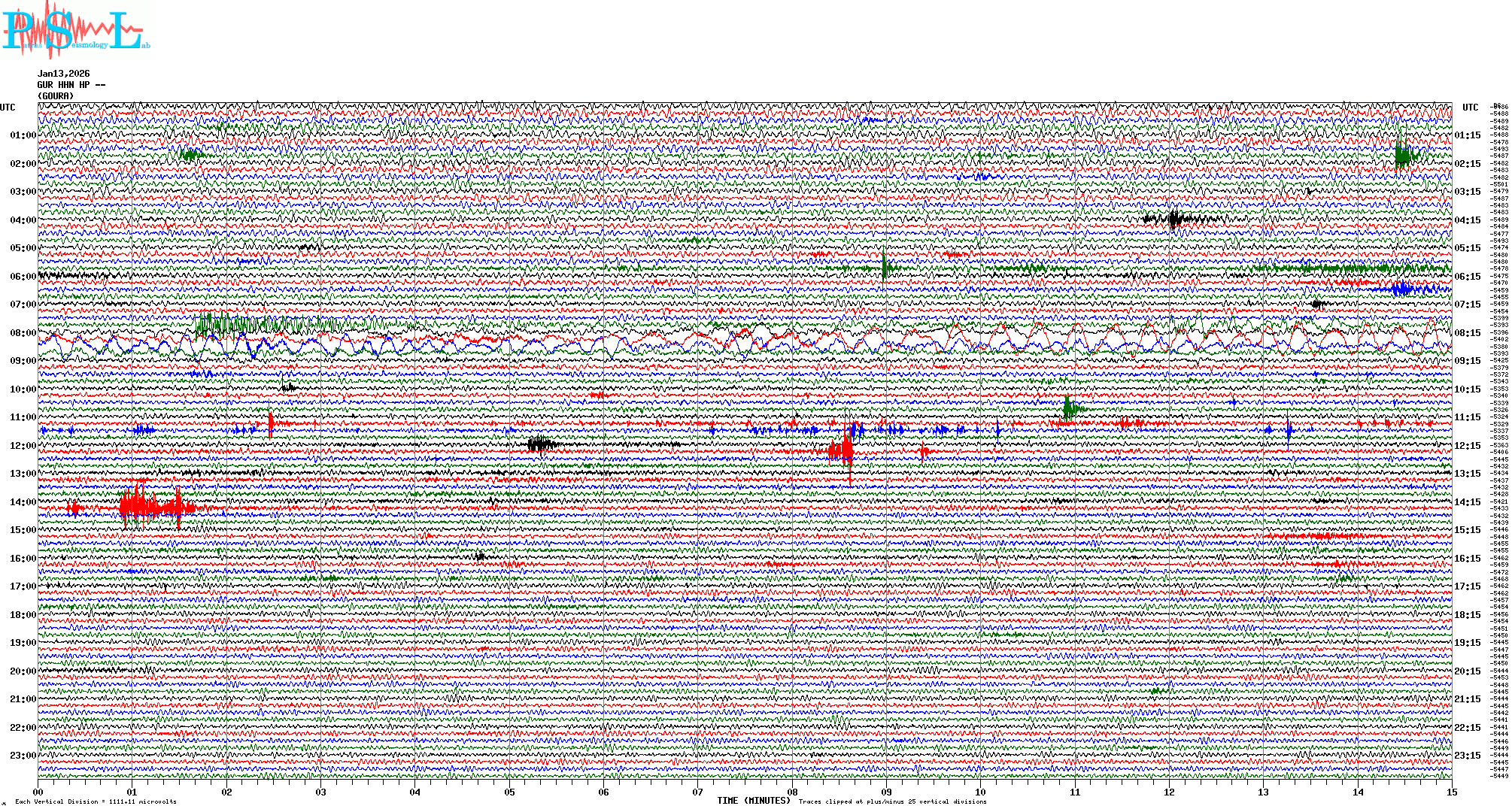Viewport: 1512px width, 812px height.
Task: Click minute marker 00 on bottom axis
Action: [38, 792]
